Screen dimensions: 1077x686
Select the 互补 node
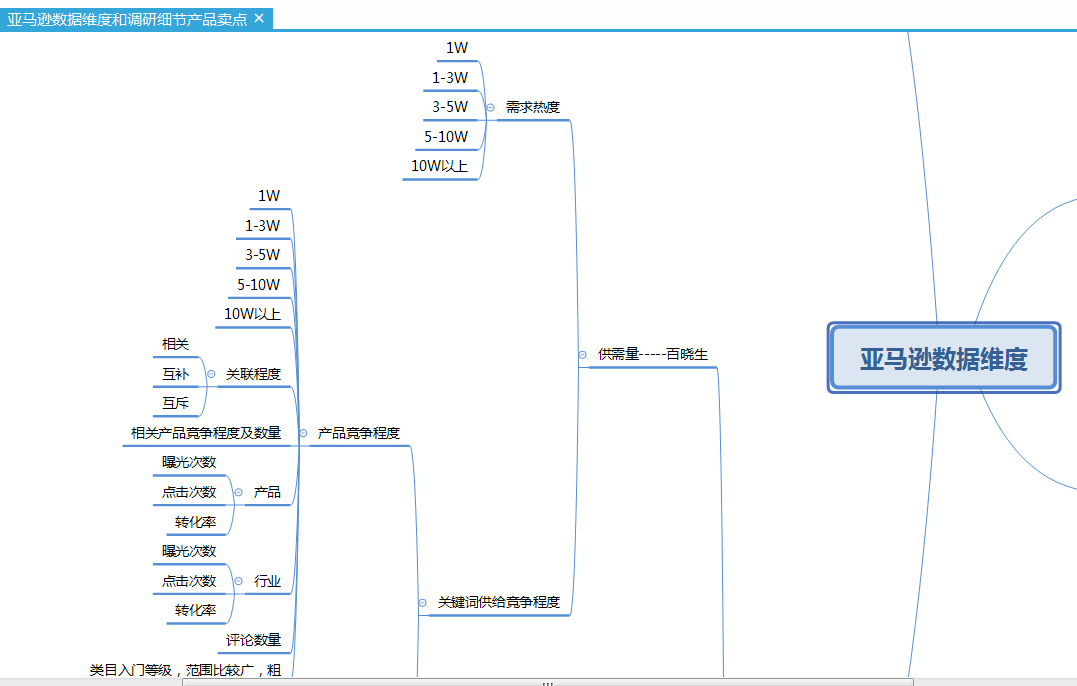(x=175, y=374)
